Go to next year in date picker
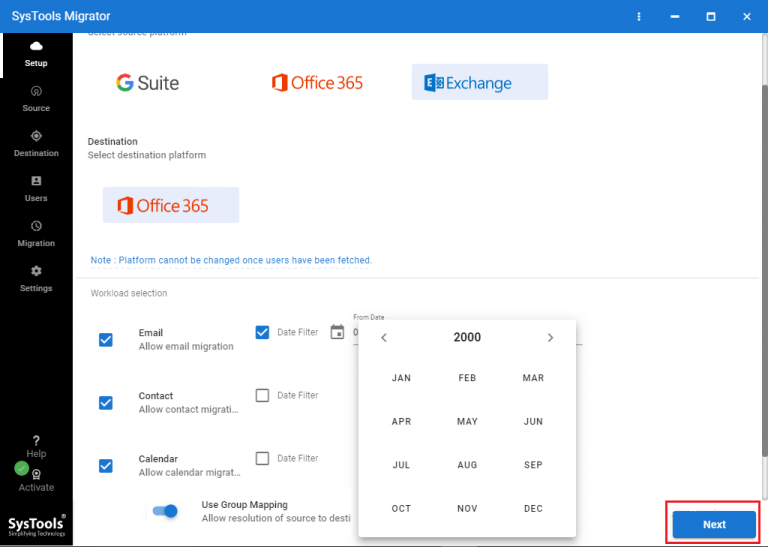This screenshot has height=547, width=768. coord(550,337)
